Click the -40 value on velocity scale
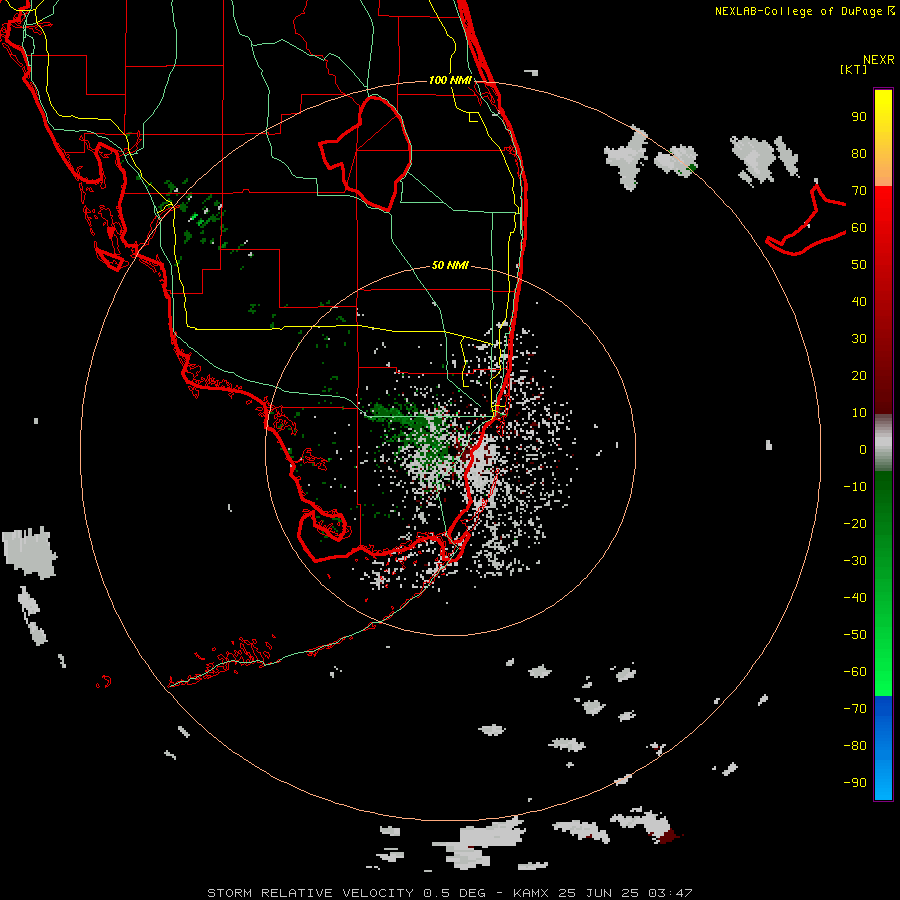This screenshot has height=900, width=900. tap(855, 598)
